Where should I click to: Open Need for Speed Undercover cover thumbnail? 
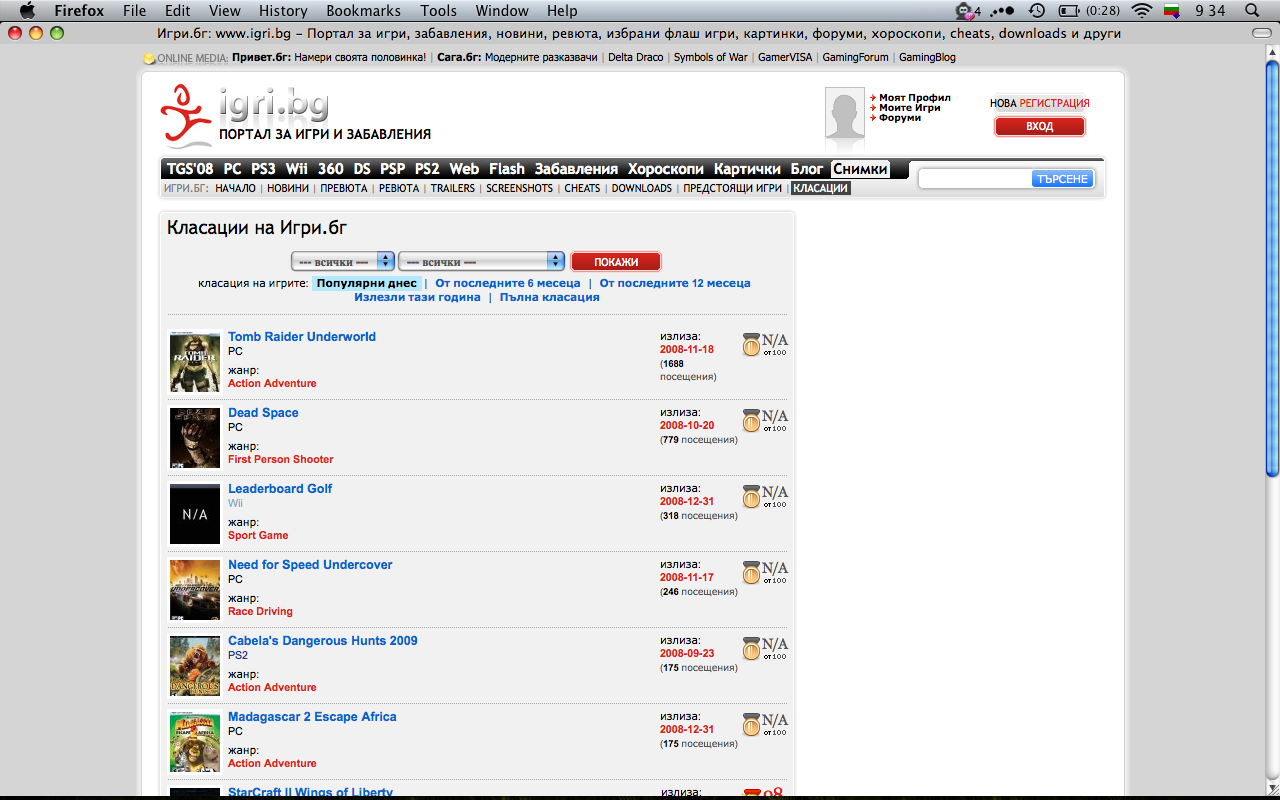[195, 590]
